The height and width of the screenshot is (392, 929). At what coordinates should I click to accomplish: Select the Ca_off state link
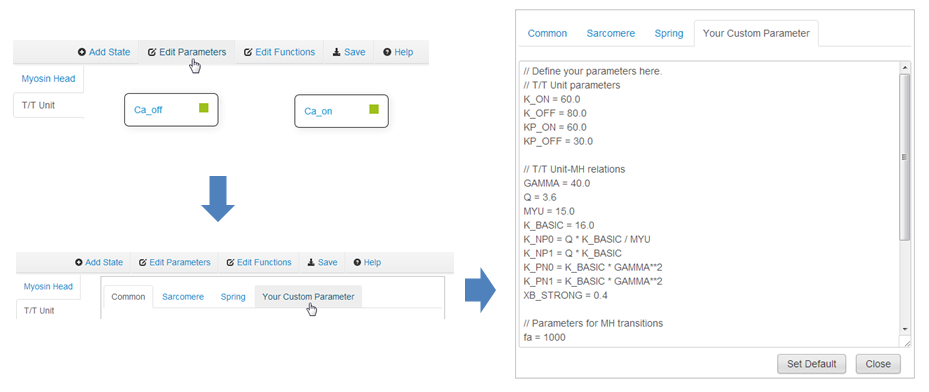(148, 110)
